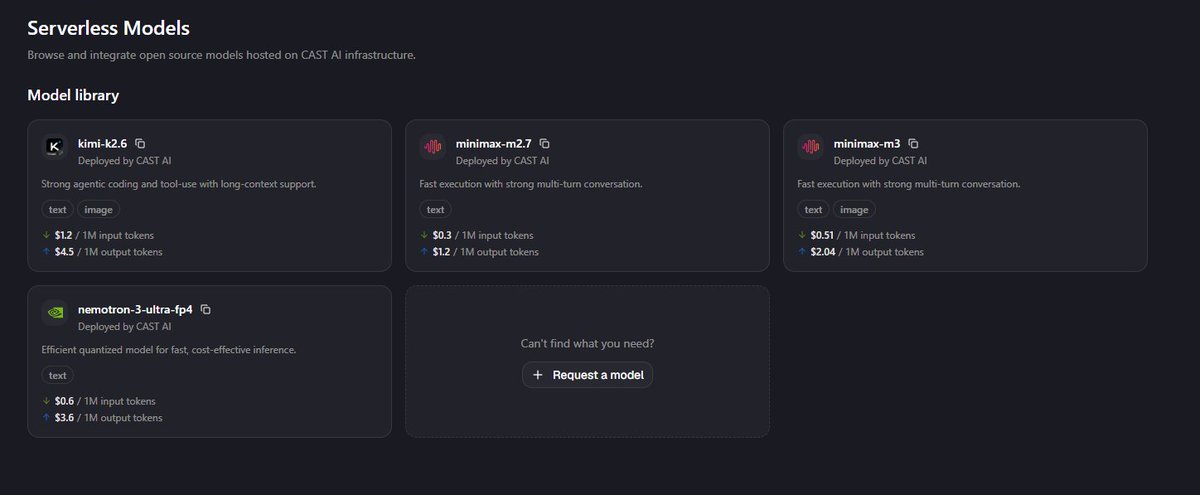
Task: Click the Kimi K logo icon
Action: point(55,147)
